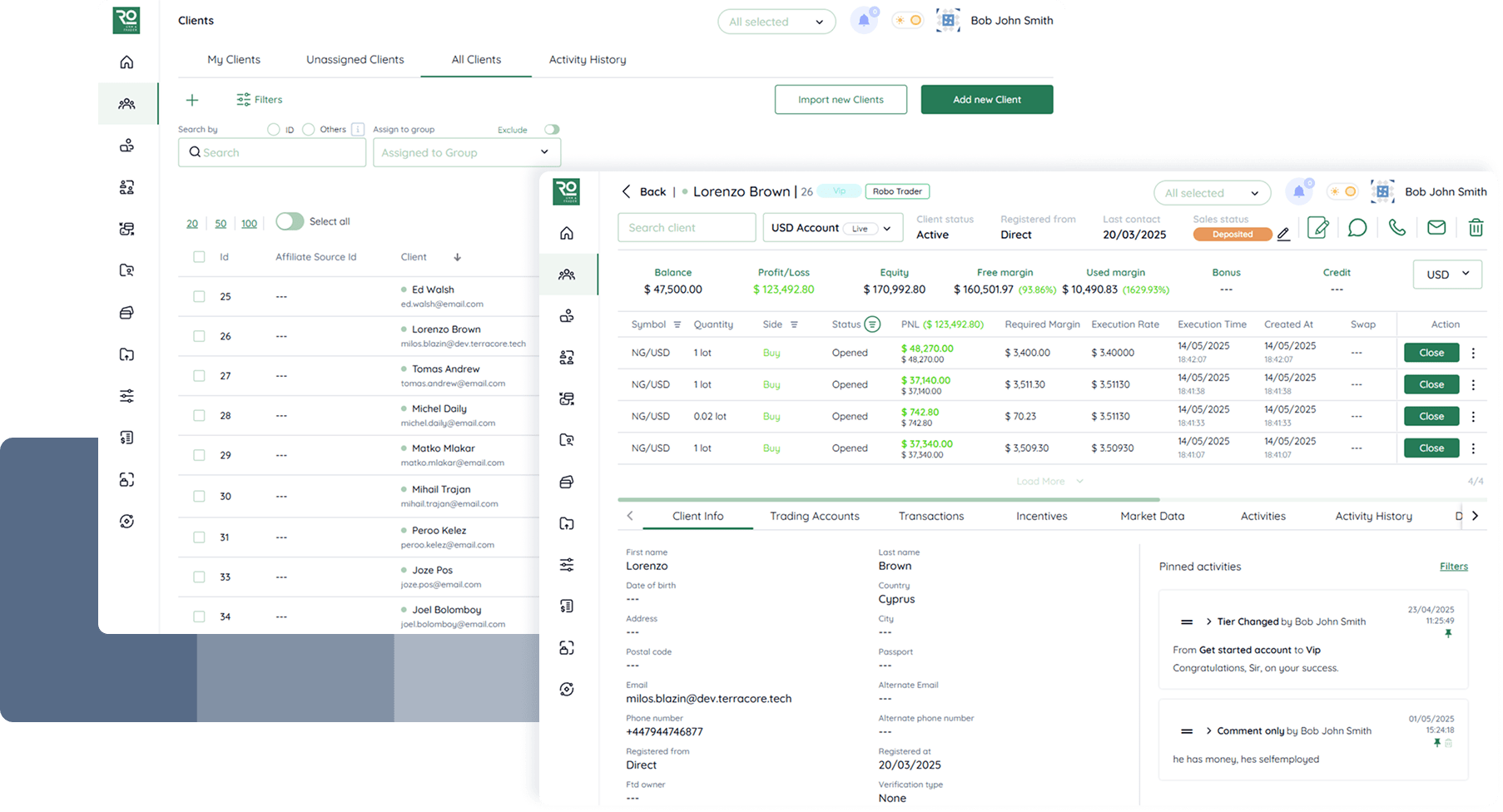Check the box for Michel Daily row
This screenshot has height=812, width=1503.
[199, 415]
